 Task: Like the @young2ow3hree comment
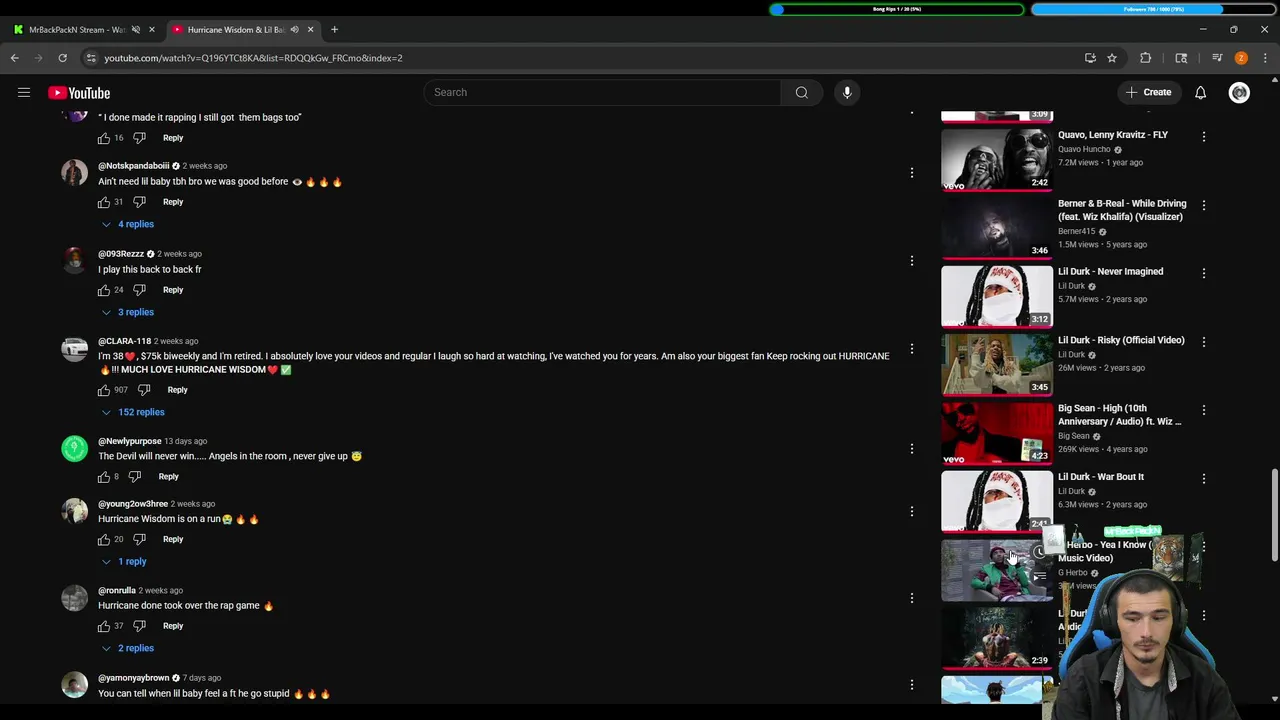tap(104, 539)
